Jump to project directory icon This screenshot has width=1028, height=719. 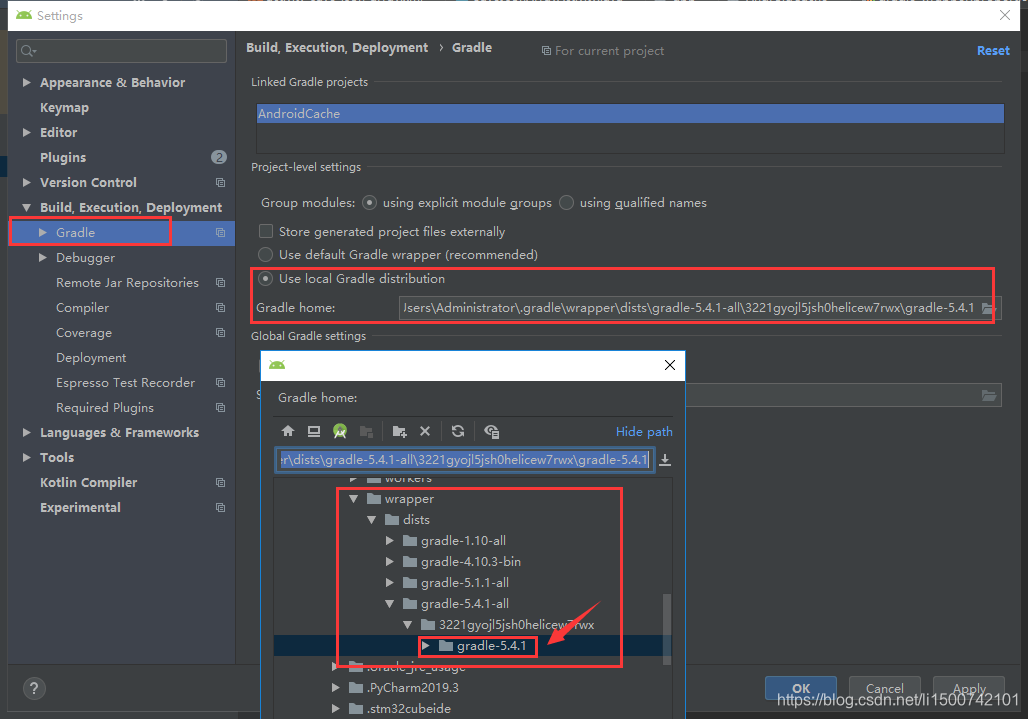point(340,431)
